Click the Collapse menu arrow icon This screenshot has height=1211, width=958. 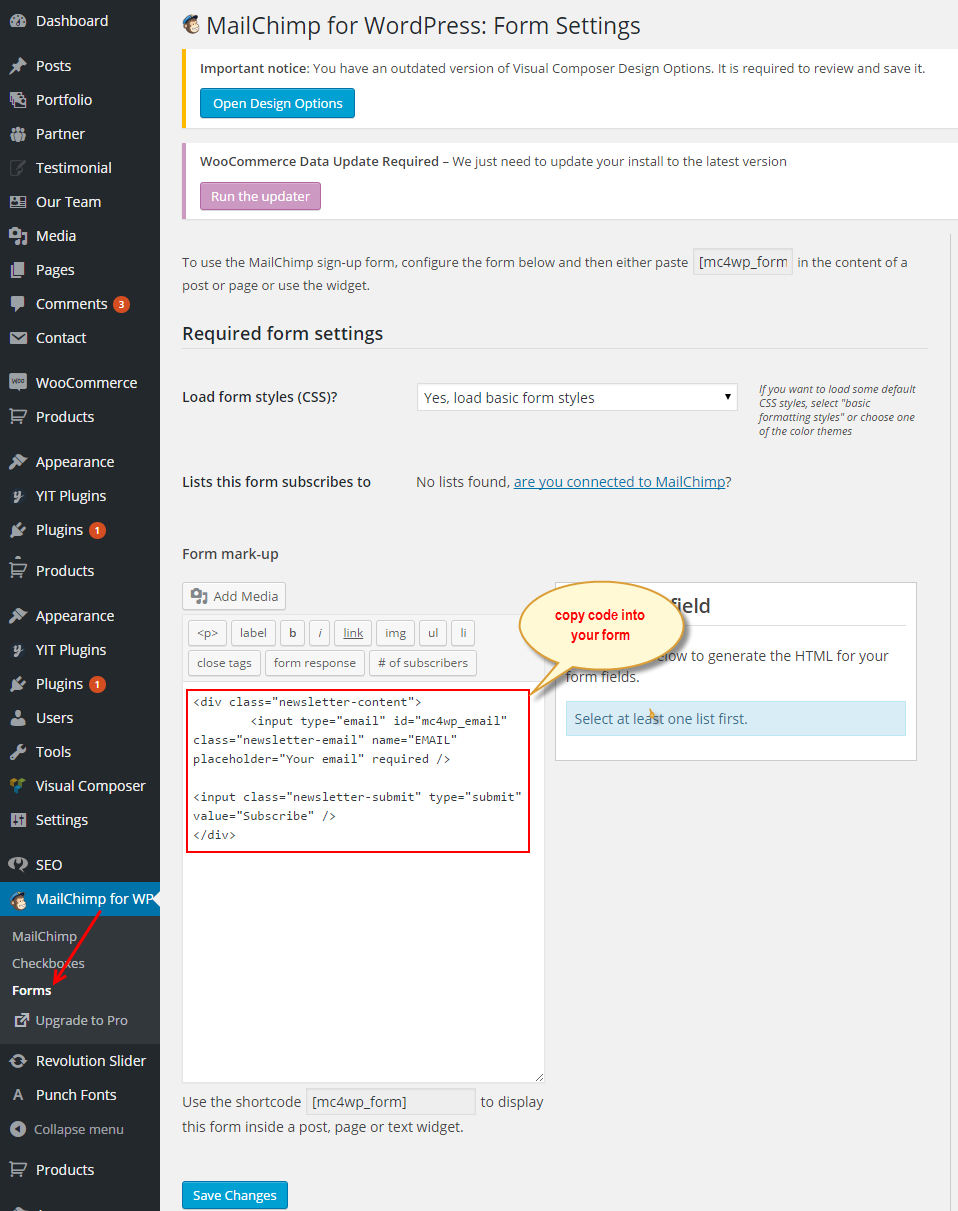point(18,1129)
